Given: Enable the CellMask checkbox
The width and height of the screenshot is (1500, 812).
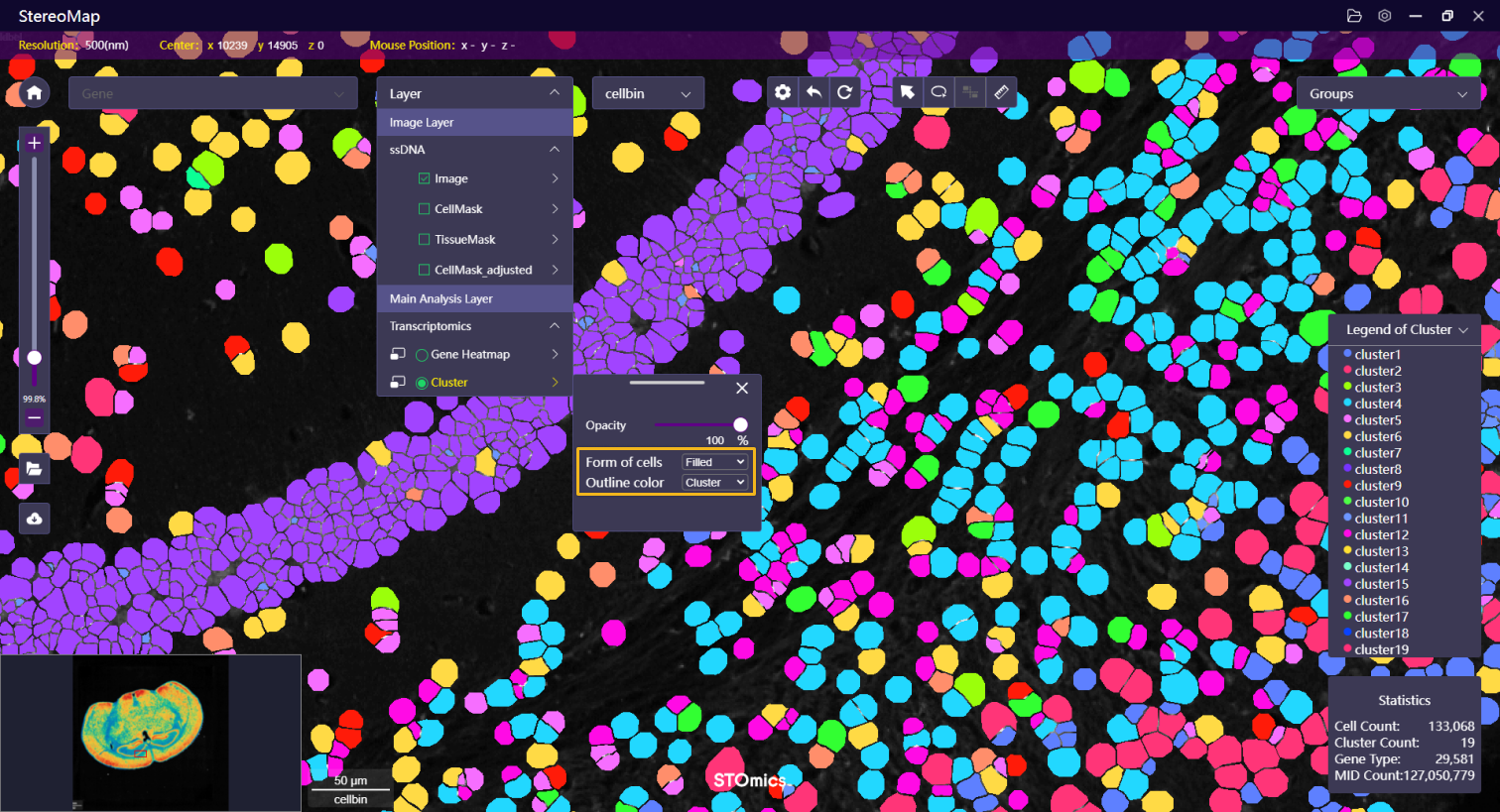Looking at the screenshot, I should 425,209.
